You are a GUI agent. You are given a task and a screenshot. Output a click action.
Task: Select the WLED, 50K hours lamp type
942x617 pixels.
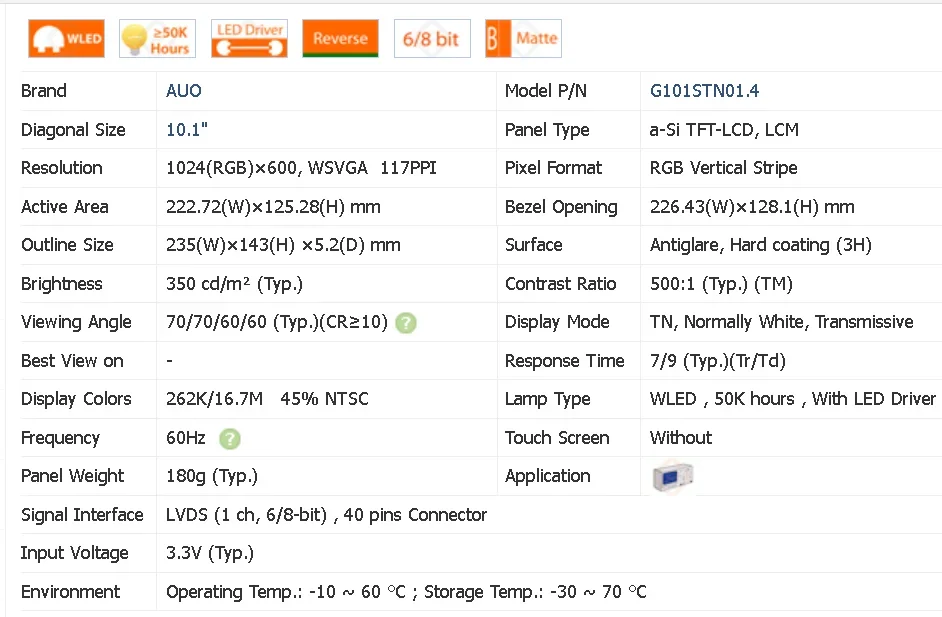coord(793,399)
